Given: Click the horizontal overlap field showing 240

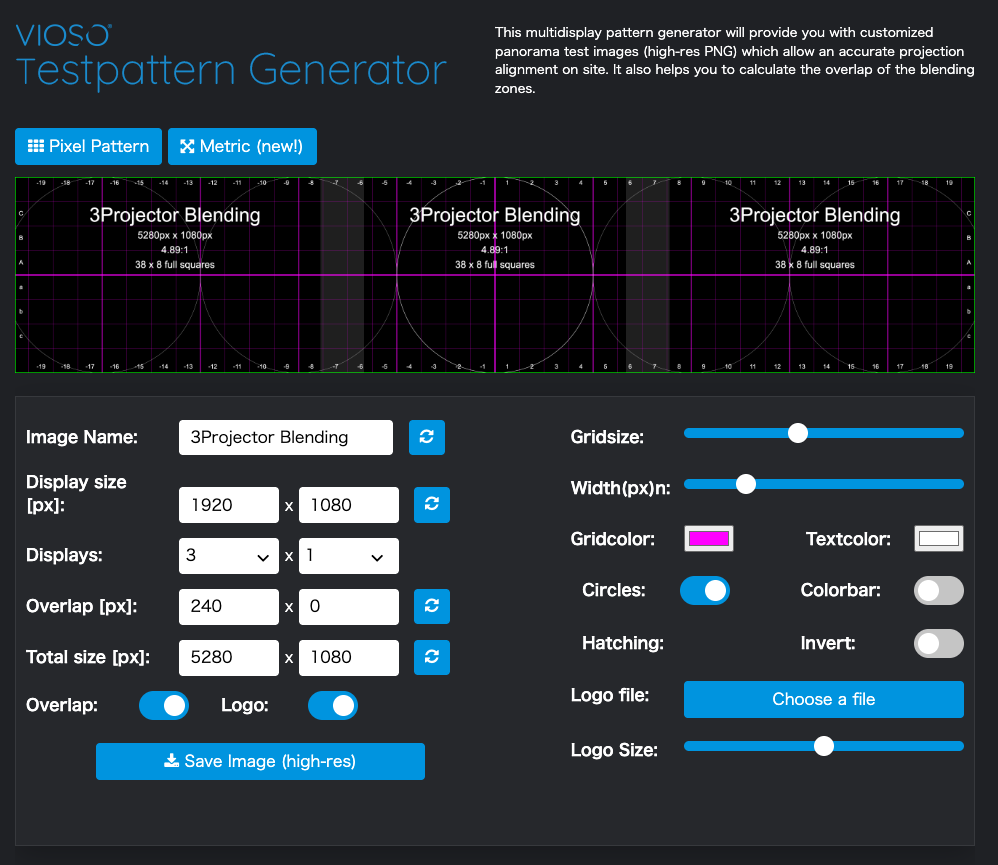Looking at the screenshot, I should (x=228, y=606).
